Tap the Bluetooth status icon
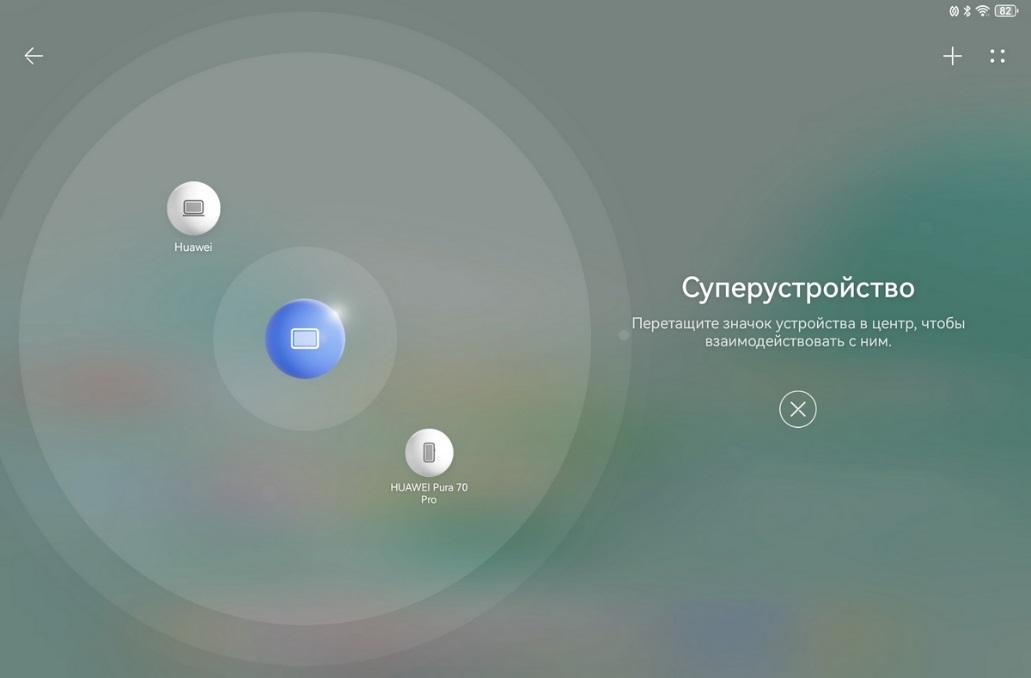1031x678 pixels. [967, 11]
